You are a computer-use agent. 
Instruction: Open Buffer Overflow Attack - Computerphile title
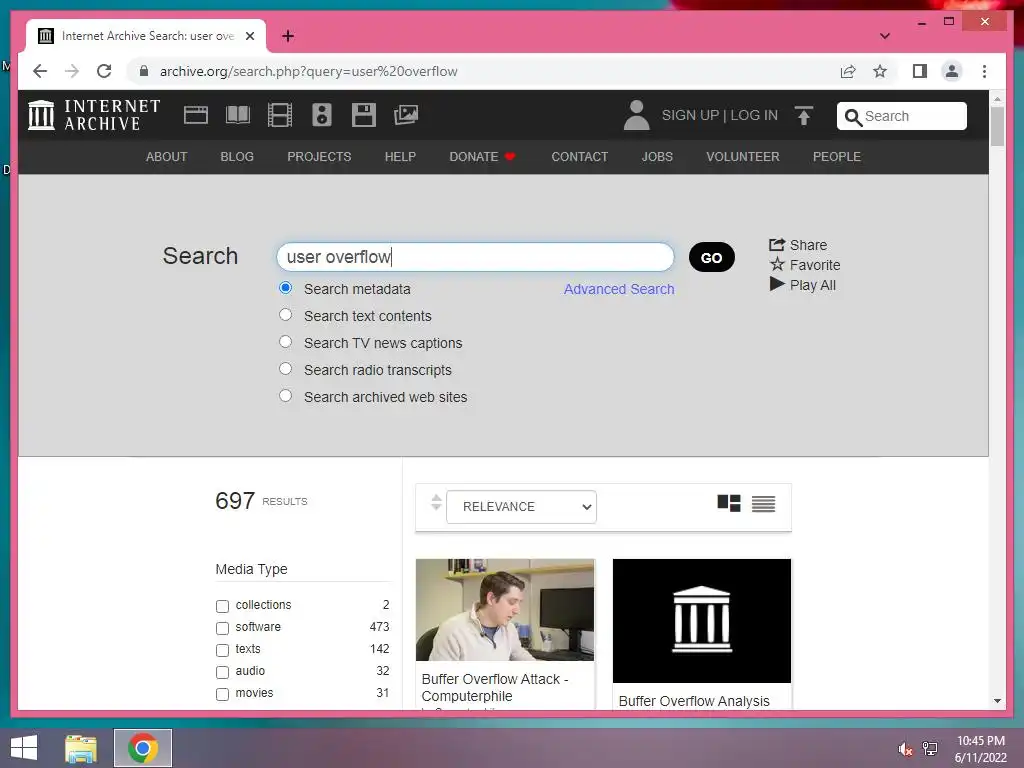click(495, 688)
